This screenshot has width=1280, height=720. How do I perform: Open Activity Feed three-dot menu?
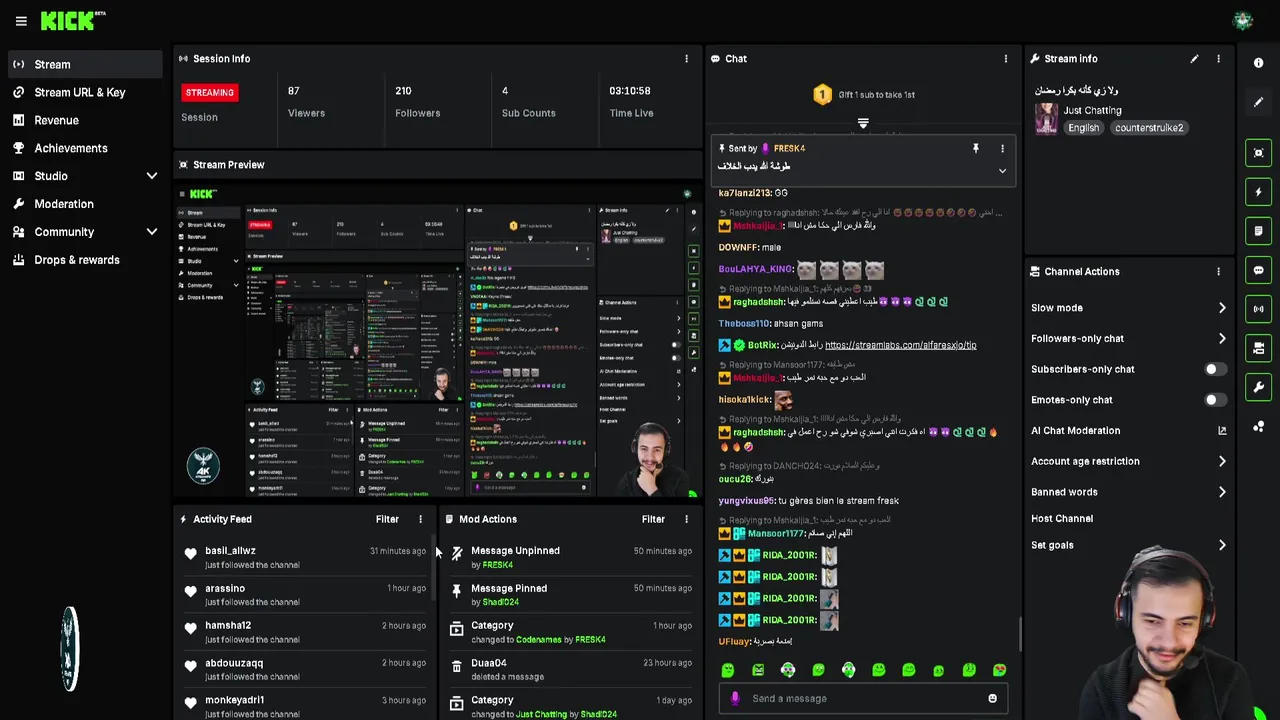coord(420,519)
